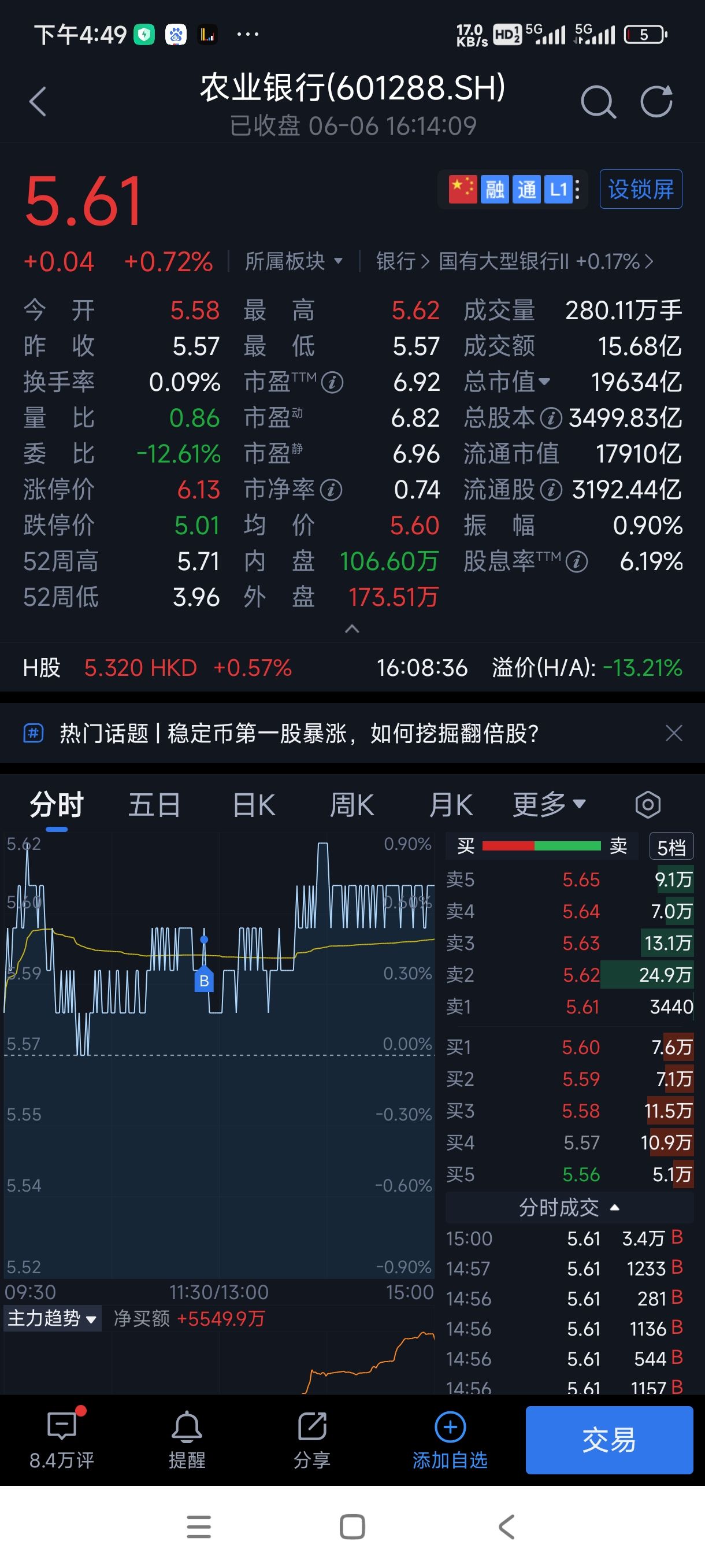
Task: Open info icon next to 总股本
Action: click(x=551, y=419)
